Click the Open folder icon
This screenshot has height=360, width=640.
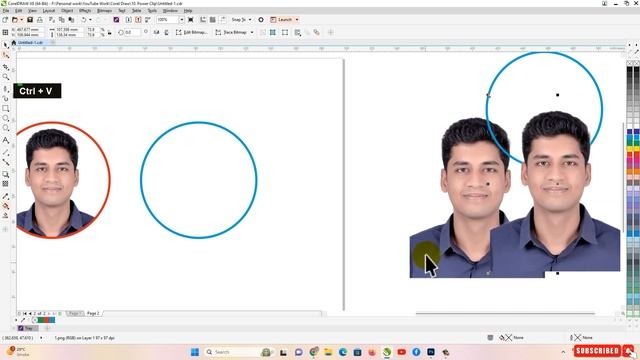pyautogui.click(x=15, y=20)
